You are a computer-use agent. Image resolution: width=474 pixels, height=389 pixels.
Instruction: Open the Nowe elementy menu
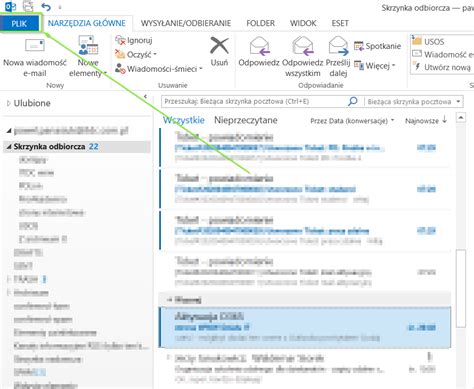[88, 58]
